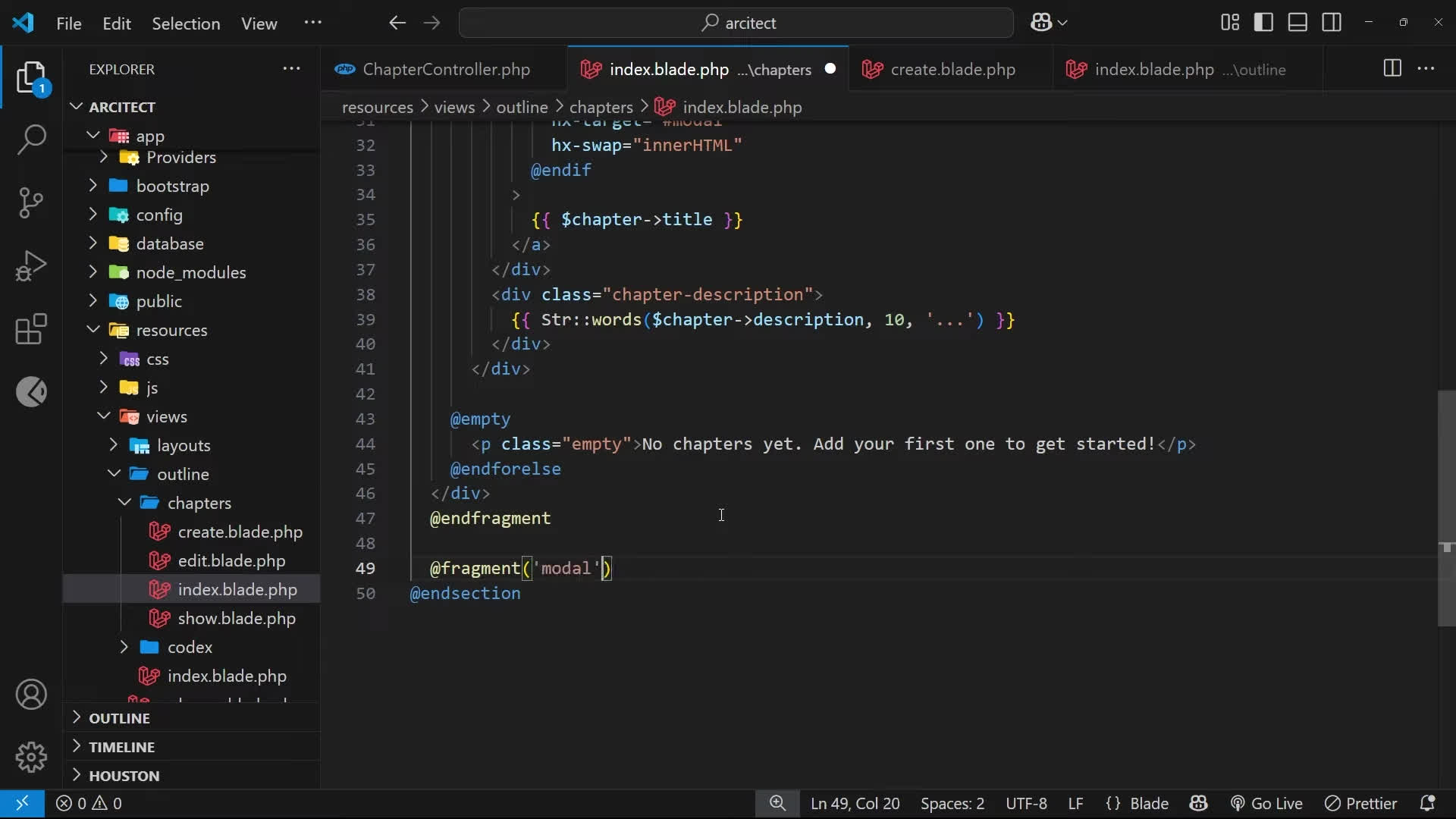Click Go Live in status bar
This screenshot has width=1456, height=819.
coord(1266,803)
